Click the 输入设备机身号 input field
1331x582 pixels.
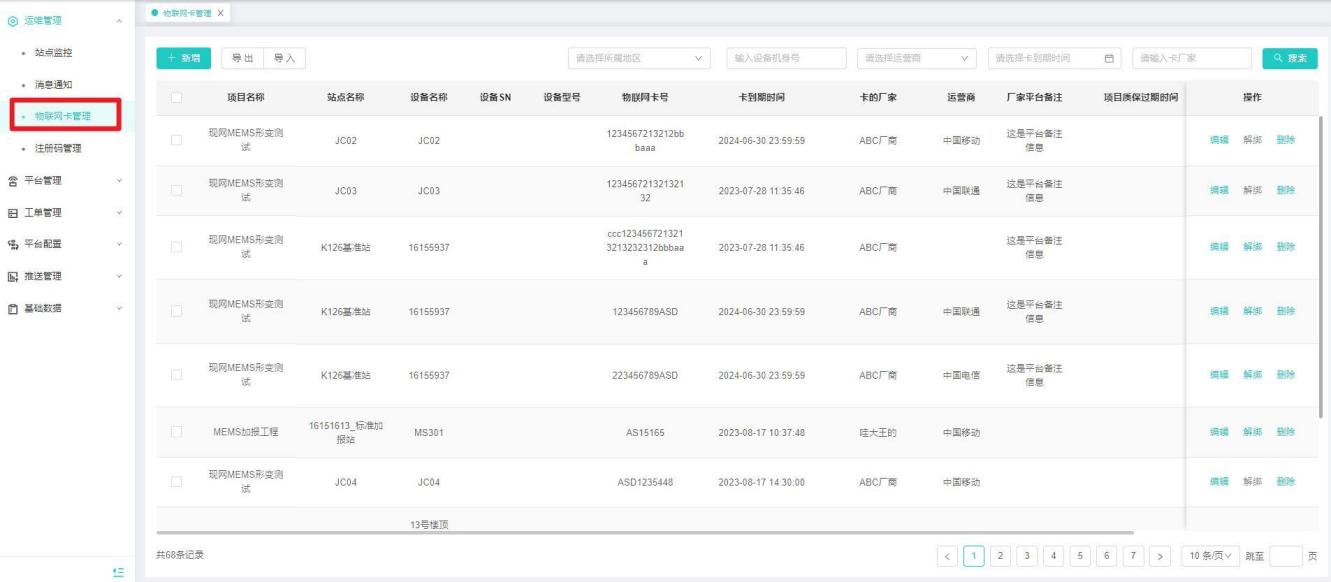[786, 58]
